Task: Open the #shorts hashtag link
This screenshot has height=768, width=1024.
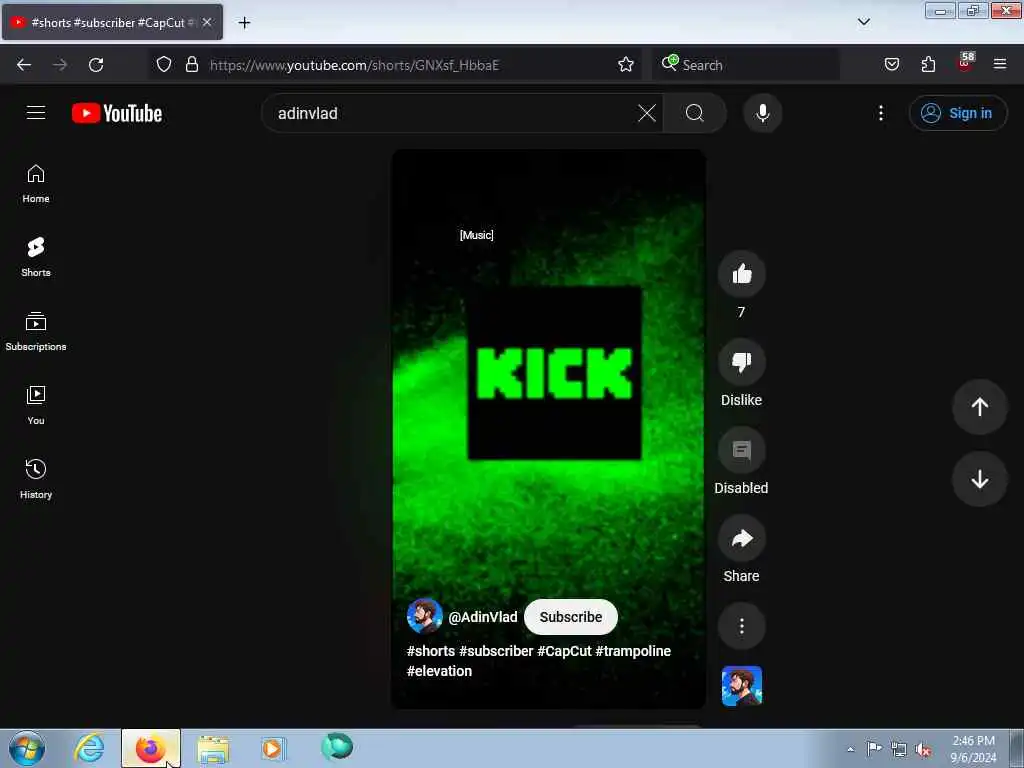Action: pos(430,651)
